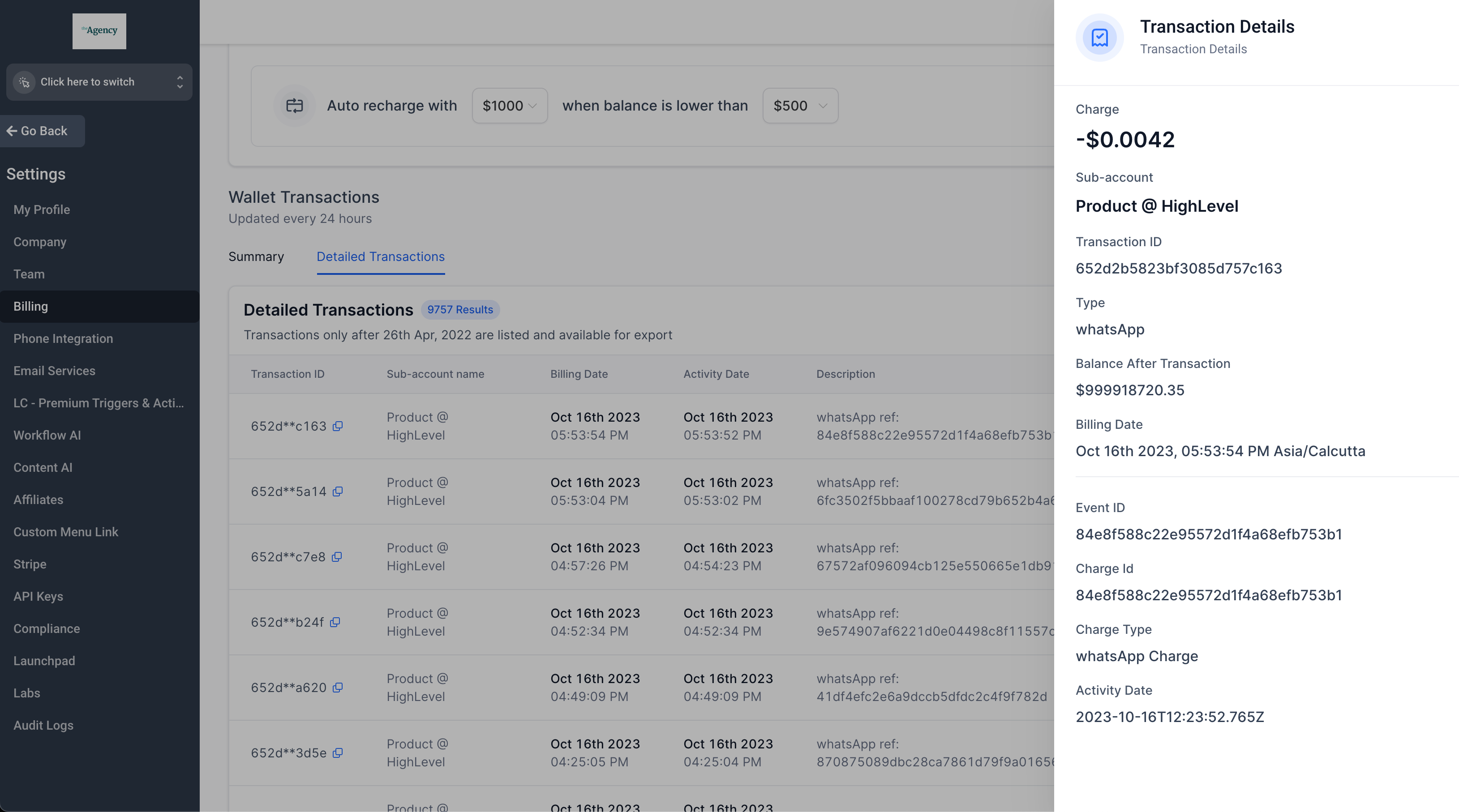Click the auto recharge wallet icon

point(295,105)
